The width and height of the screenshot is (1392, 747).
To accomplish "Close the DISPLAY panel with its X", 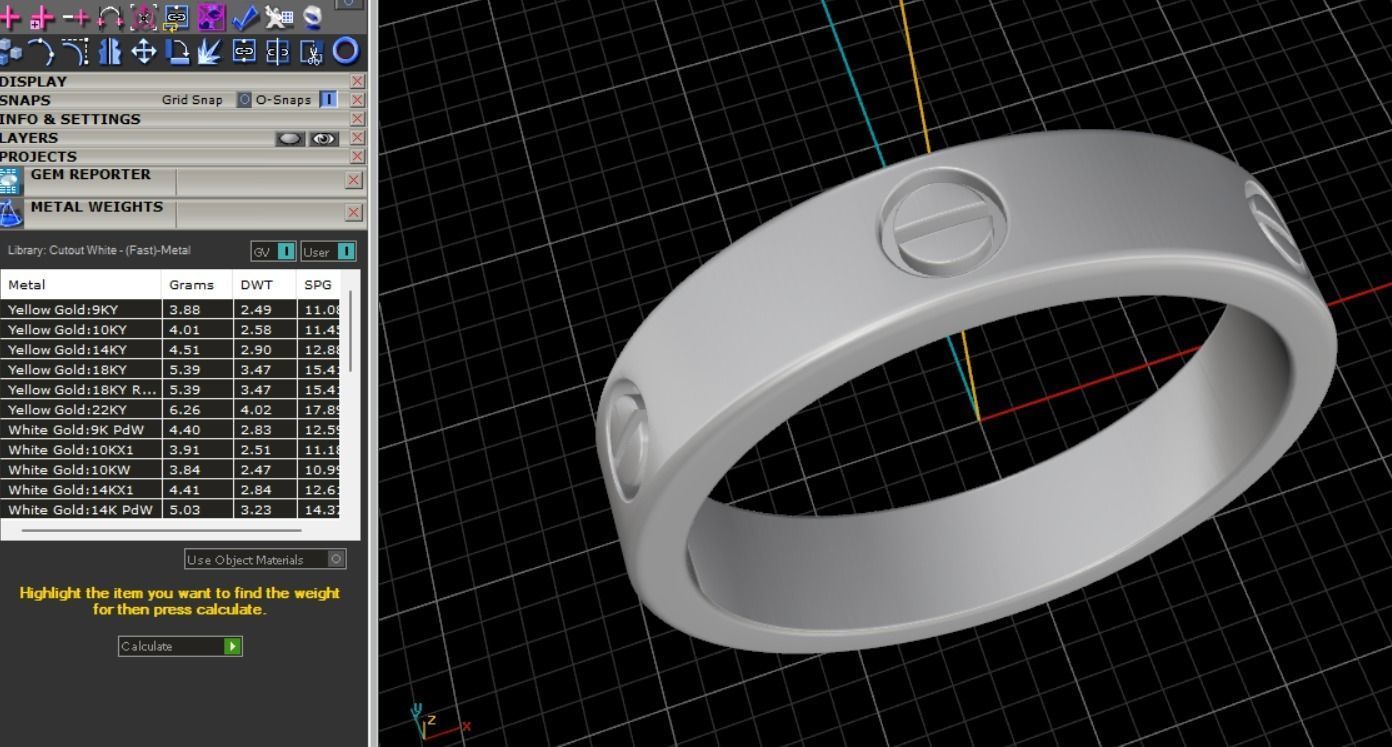I will 358,81.
